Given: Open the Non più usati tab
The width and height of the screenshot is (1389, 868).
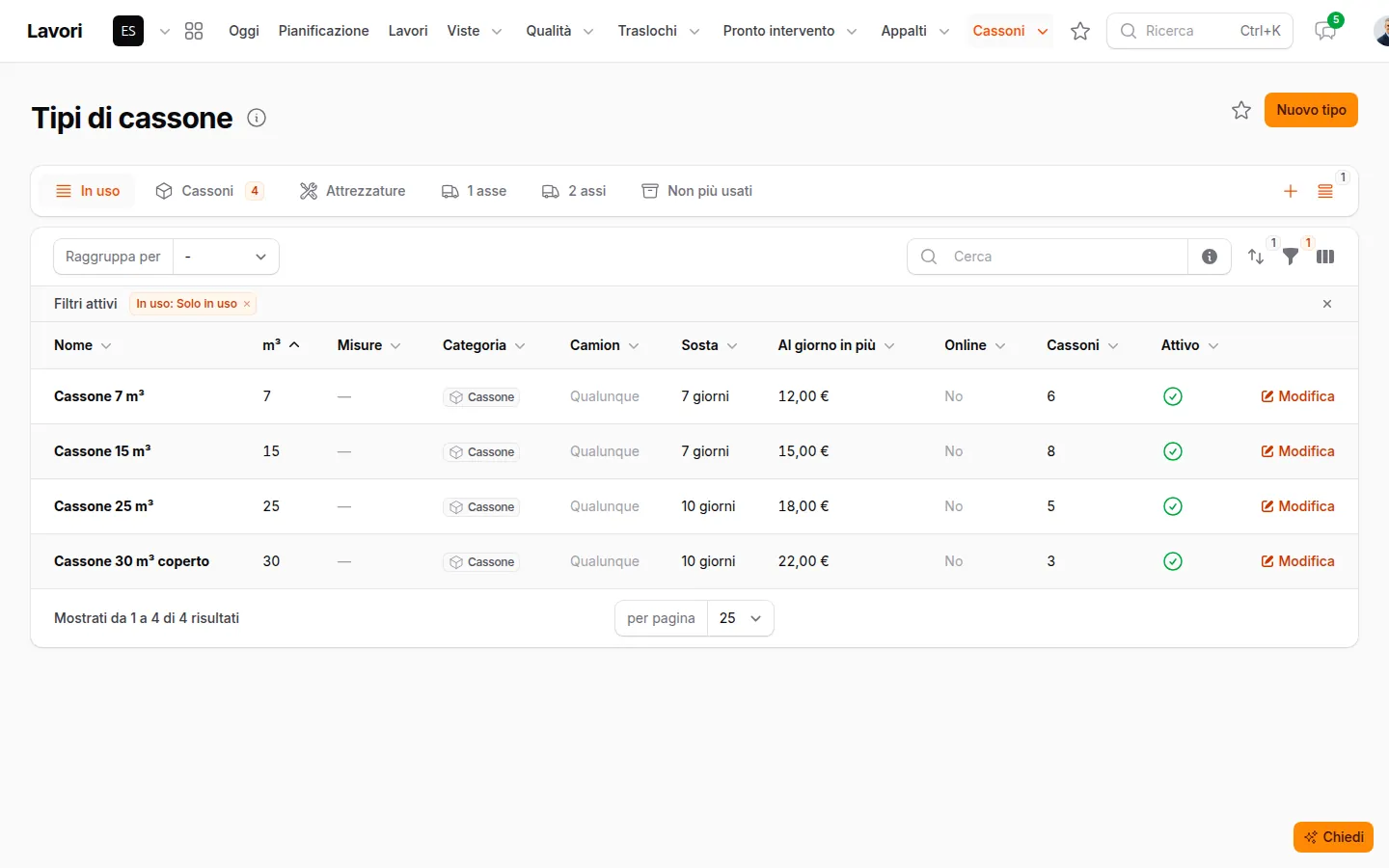Looking at the screenshot, I should tap(697, 191).
